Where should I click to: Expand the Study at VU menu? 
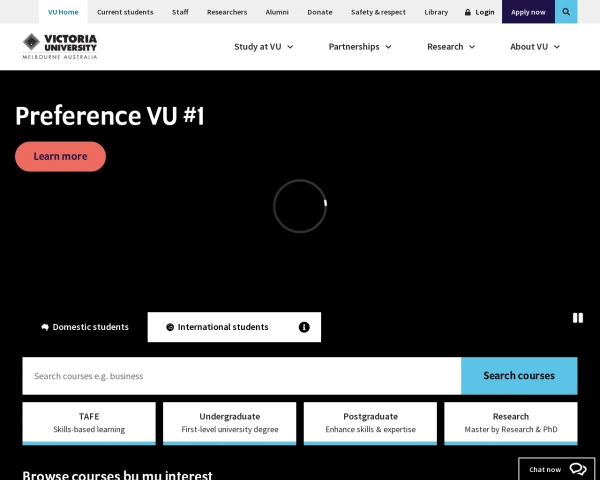pos(264,47)
